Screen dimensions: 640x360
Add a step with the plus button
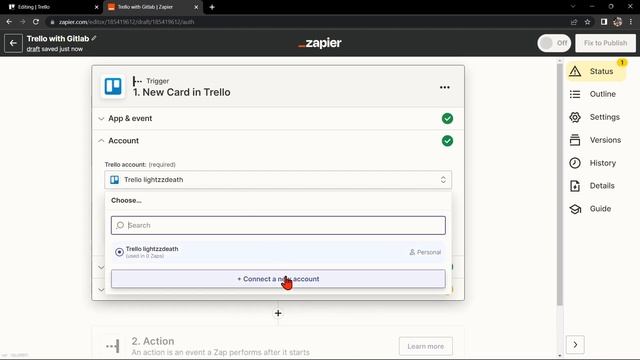[x=278, y=313]
